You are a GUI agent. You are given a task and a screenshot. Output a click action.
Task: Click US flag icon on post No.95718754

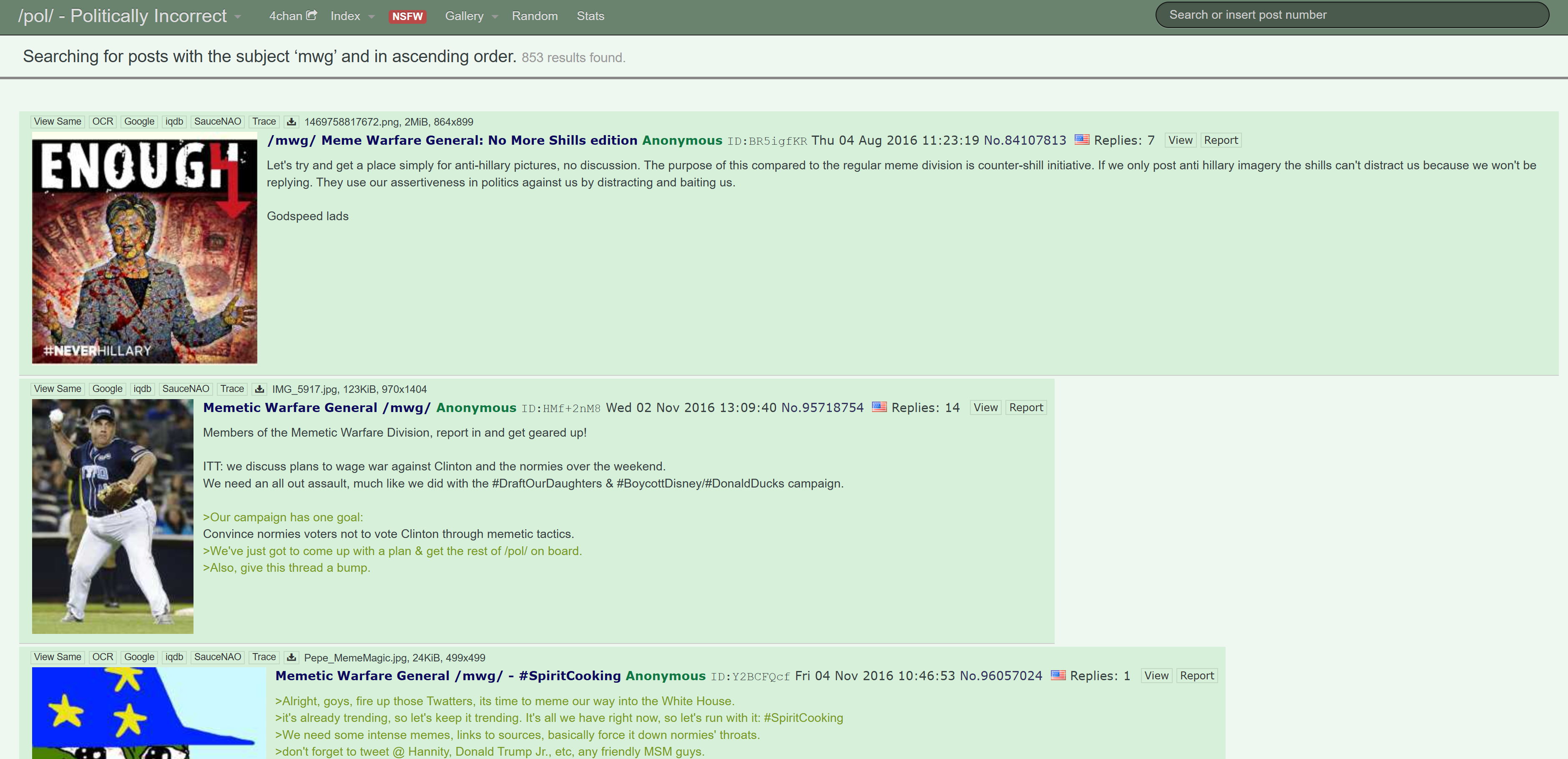point(879,407)
